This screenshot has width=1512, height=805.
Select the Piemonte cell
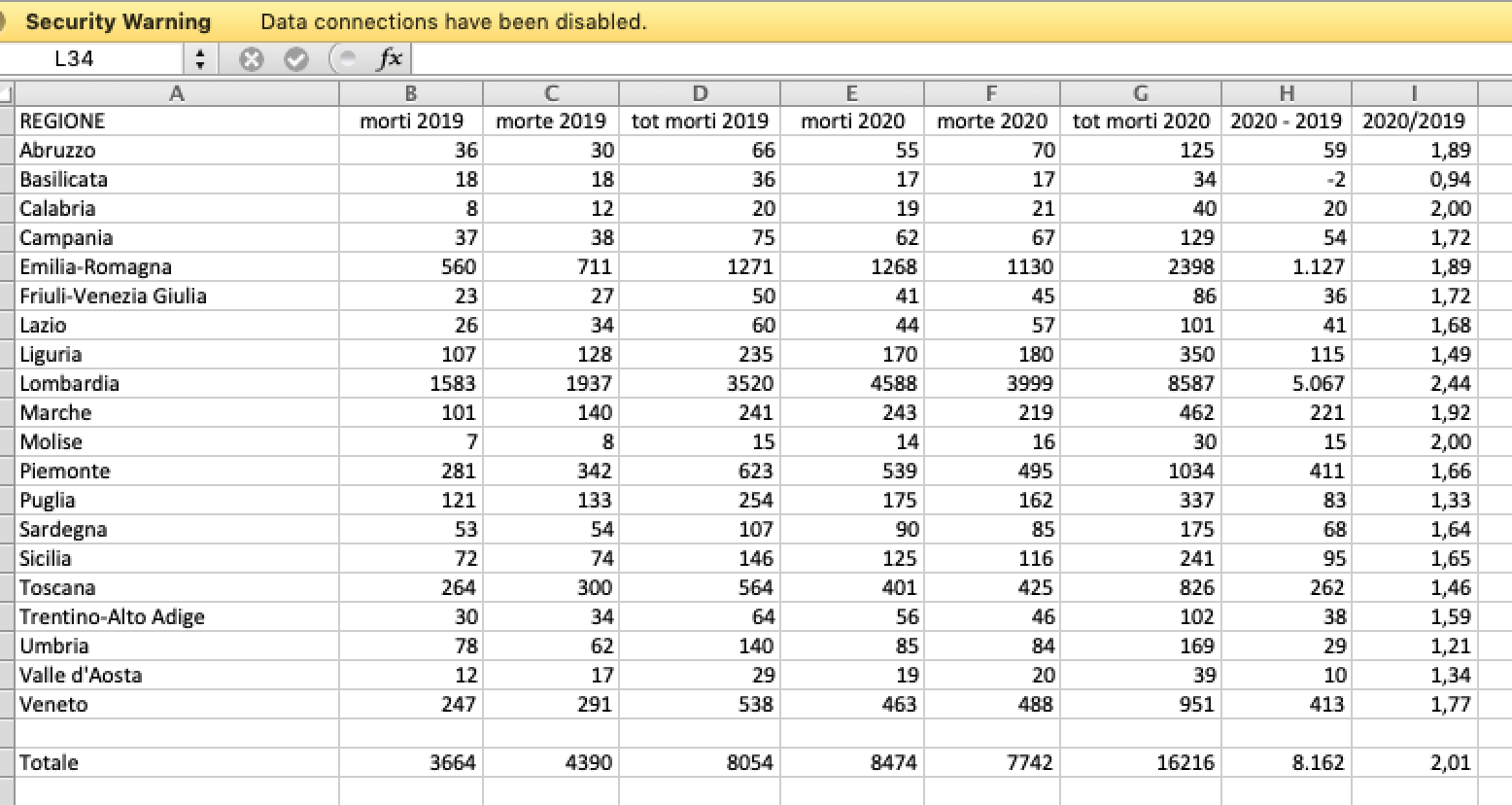point(177,471)
